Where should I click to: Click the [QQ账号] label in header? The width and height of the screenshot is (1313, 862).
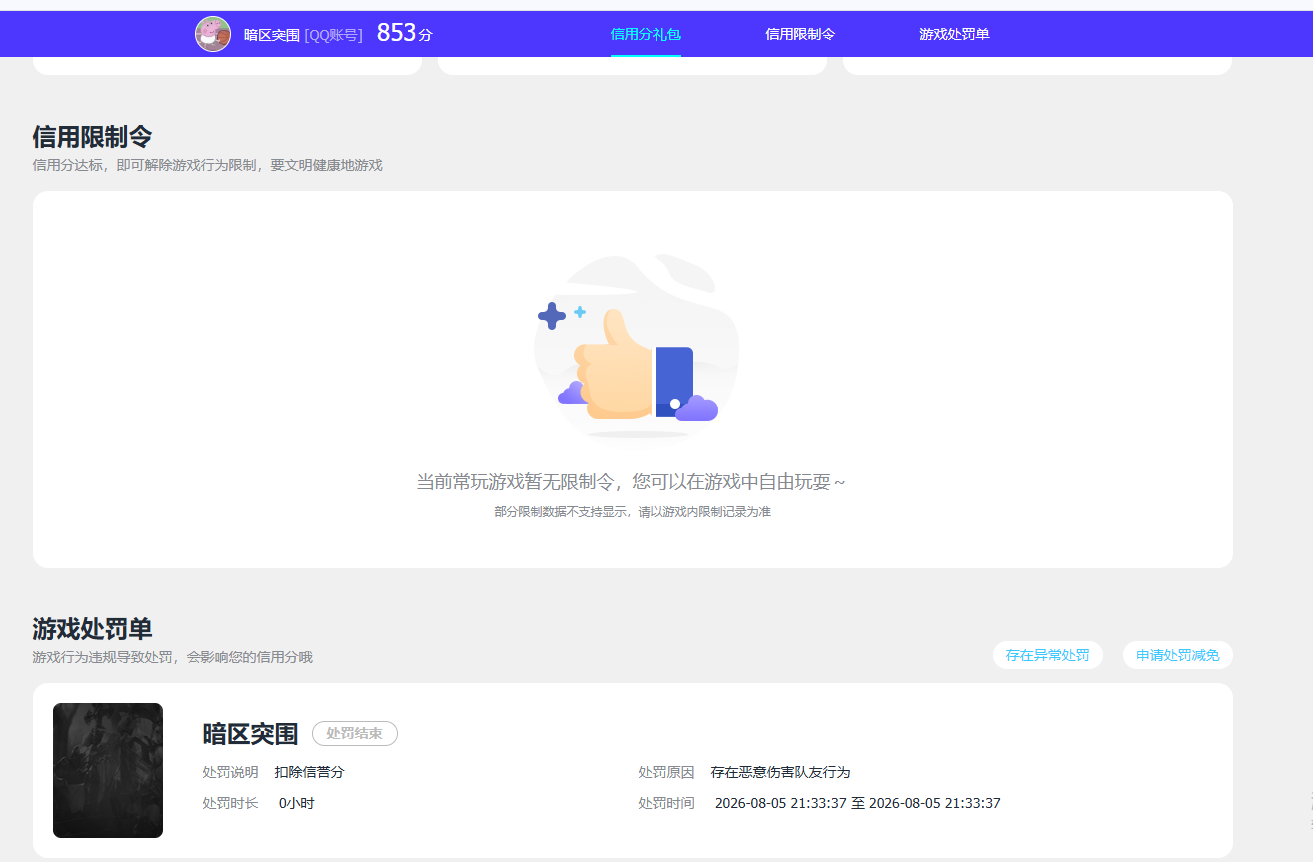coord(334,35)
